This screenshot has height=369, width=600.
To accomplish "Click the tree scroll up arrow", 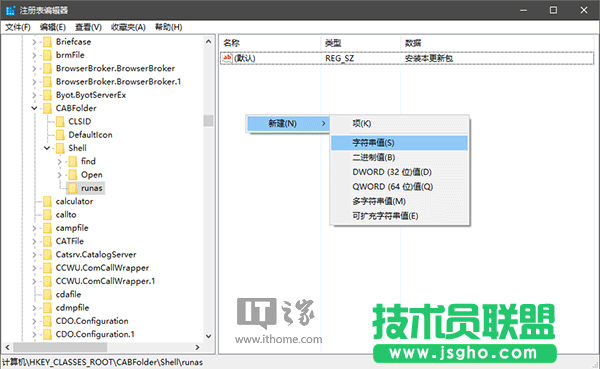I will [x=209, y=41].
